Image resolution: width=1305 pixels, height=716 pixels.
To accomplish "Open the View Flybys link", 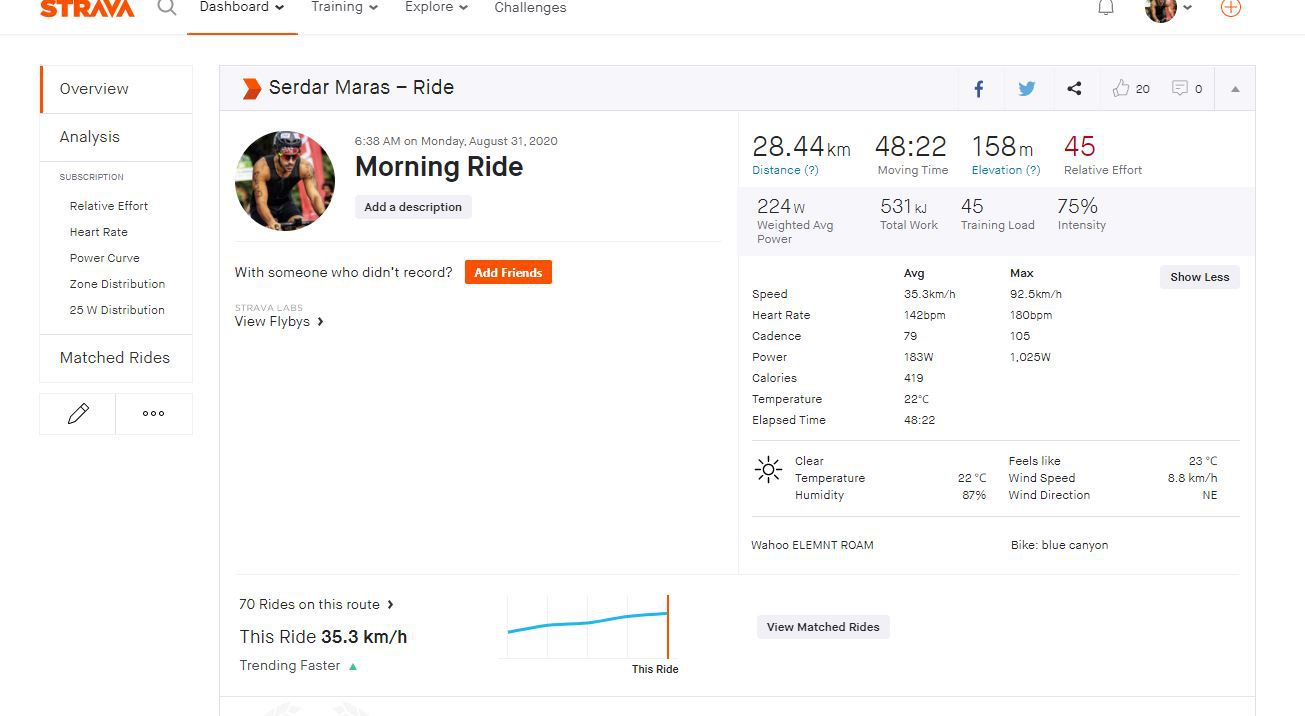I will 279,322.
